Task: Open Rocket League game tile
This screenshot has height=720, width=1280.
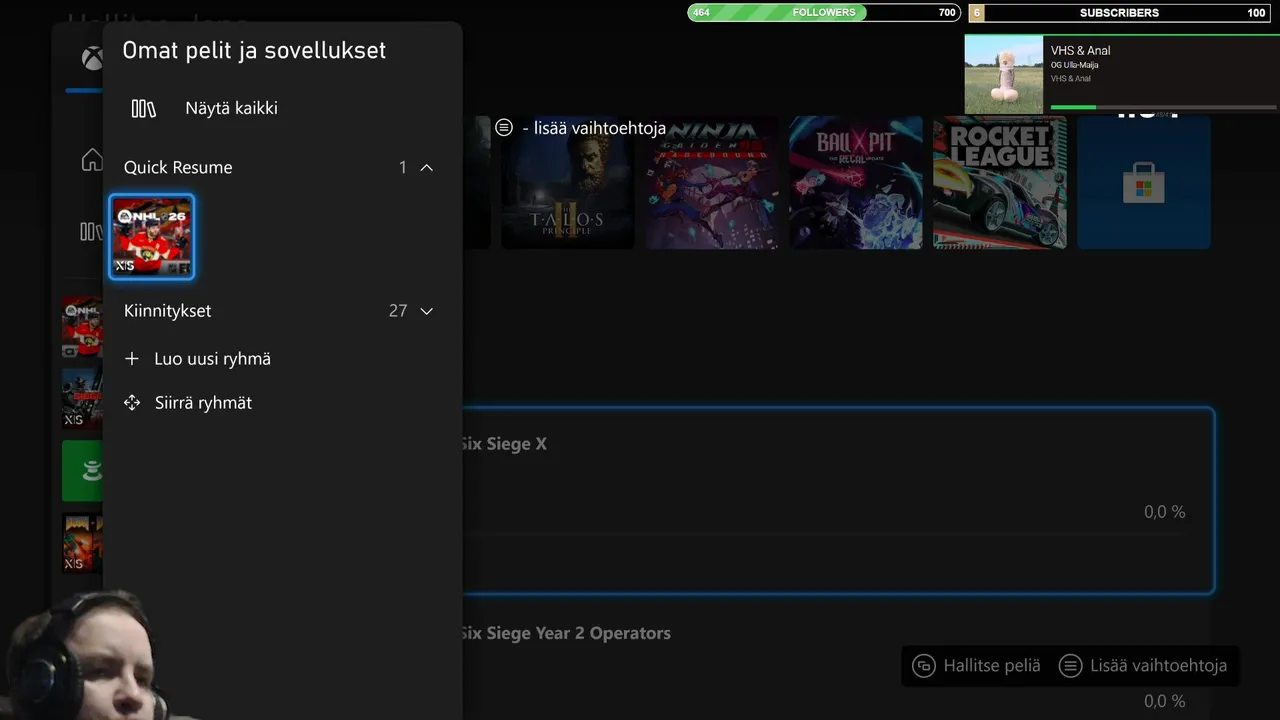Action: click(999, 183)
